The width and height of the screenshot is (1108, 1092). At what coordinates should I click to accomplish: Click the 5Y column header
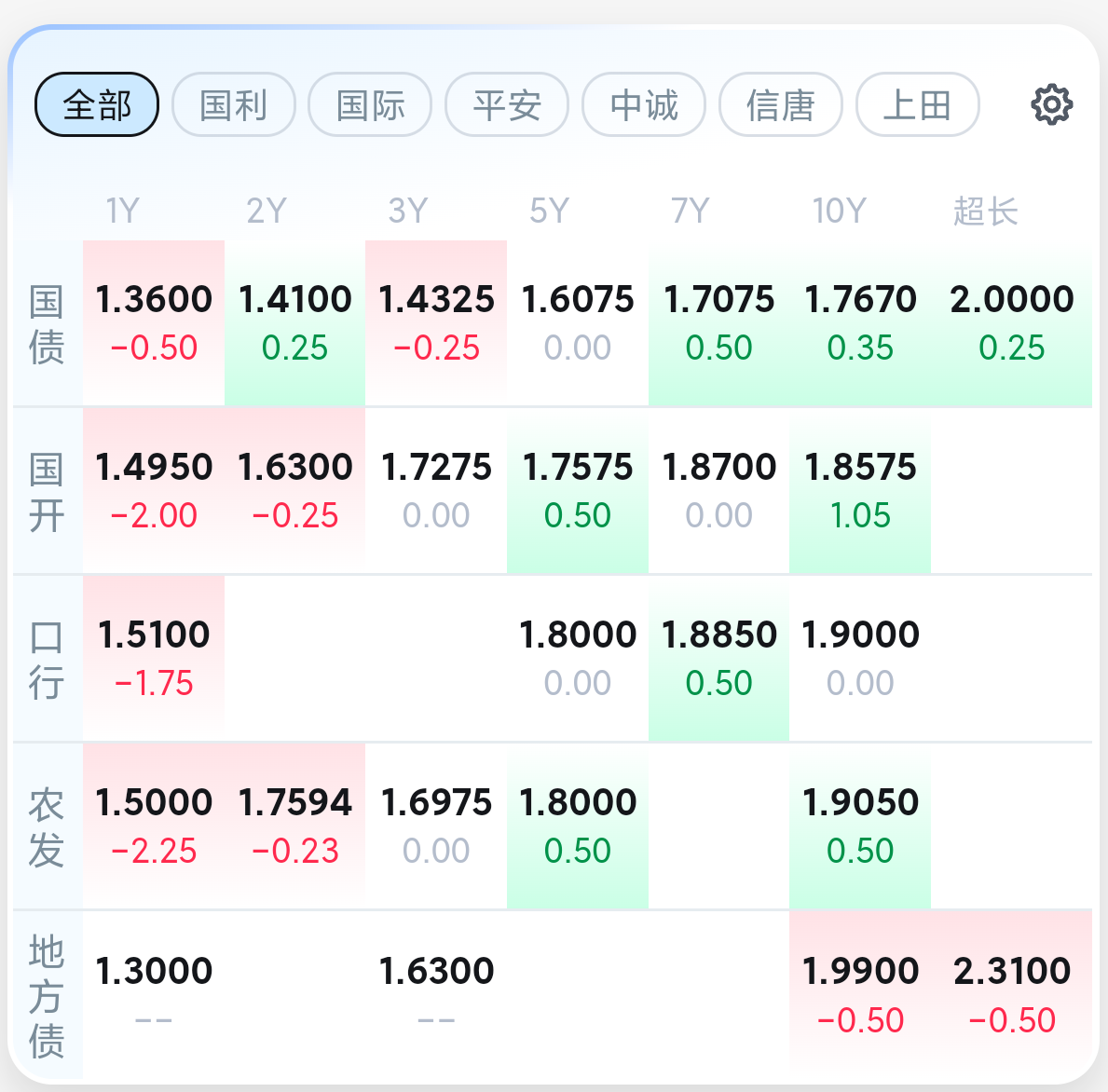549,211
